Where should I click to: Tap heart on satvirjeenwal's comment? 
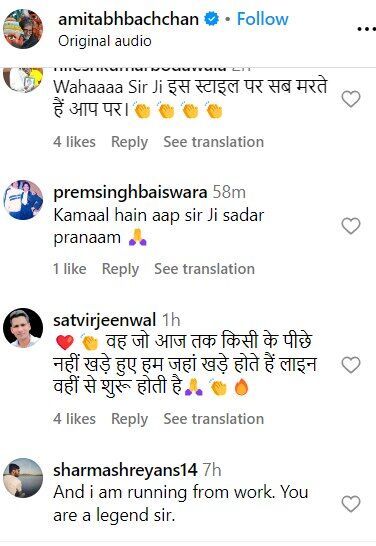tap(351, 365)
